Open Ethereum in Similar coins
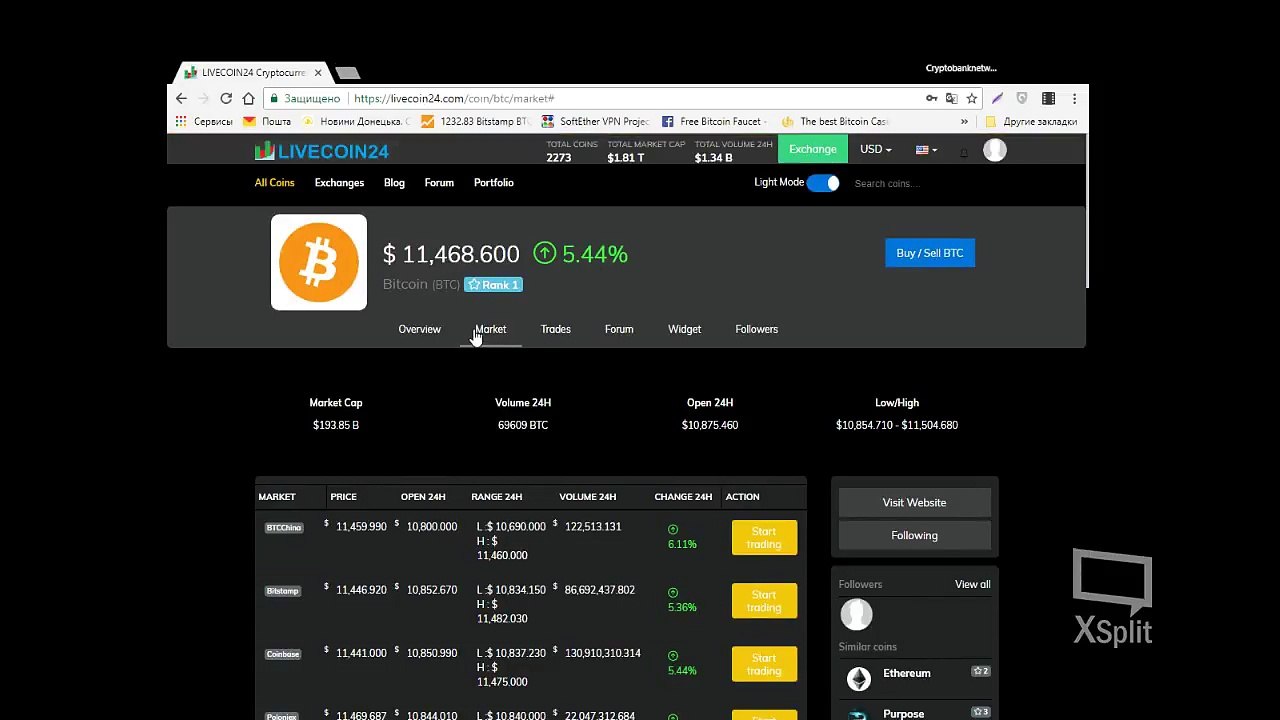The width and height of the screenshot is (1280, 720). (907, 674)
